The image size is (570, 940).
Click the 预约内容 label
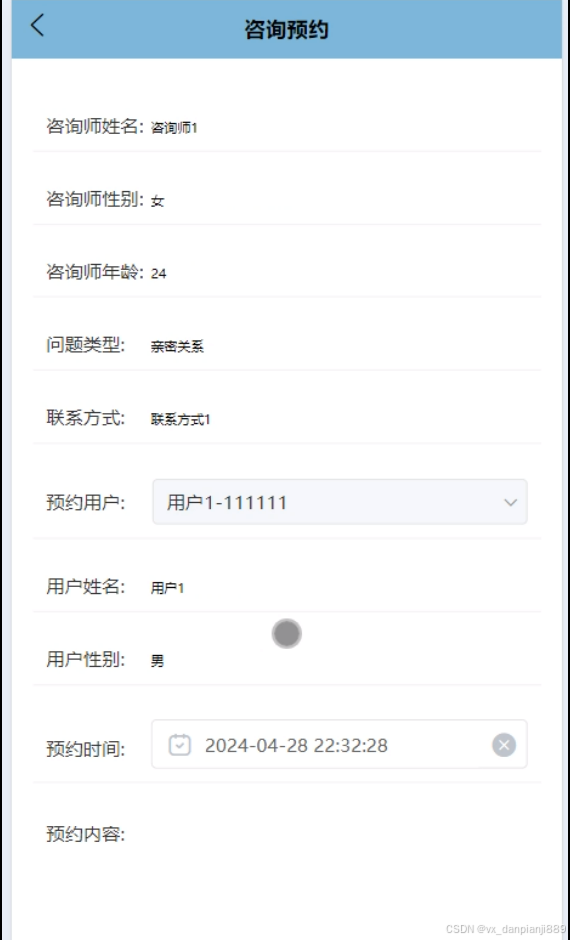pyautogui.click(x=86, y=834)
